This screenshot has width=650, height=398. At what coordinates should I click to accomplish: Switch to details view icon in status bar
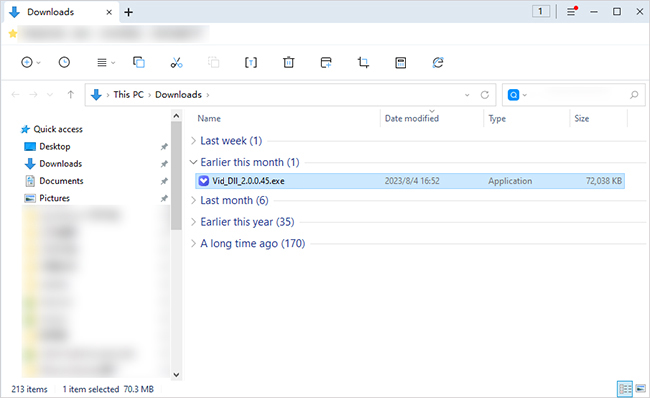pyautogui.click(x=625, y=389)
